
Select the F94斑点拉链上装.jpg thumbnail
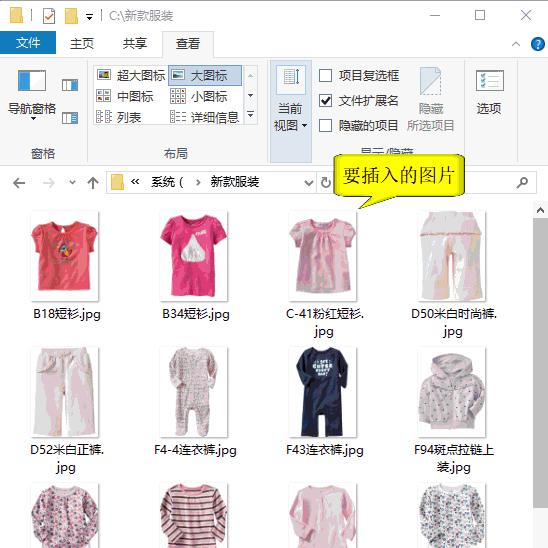(452, 392)
